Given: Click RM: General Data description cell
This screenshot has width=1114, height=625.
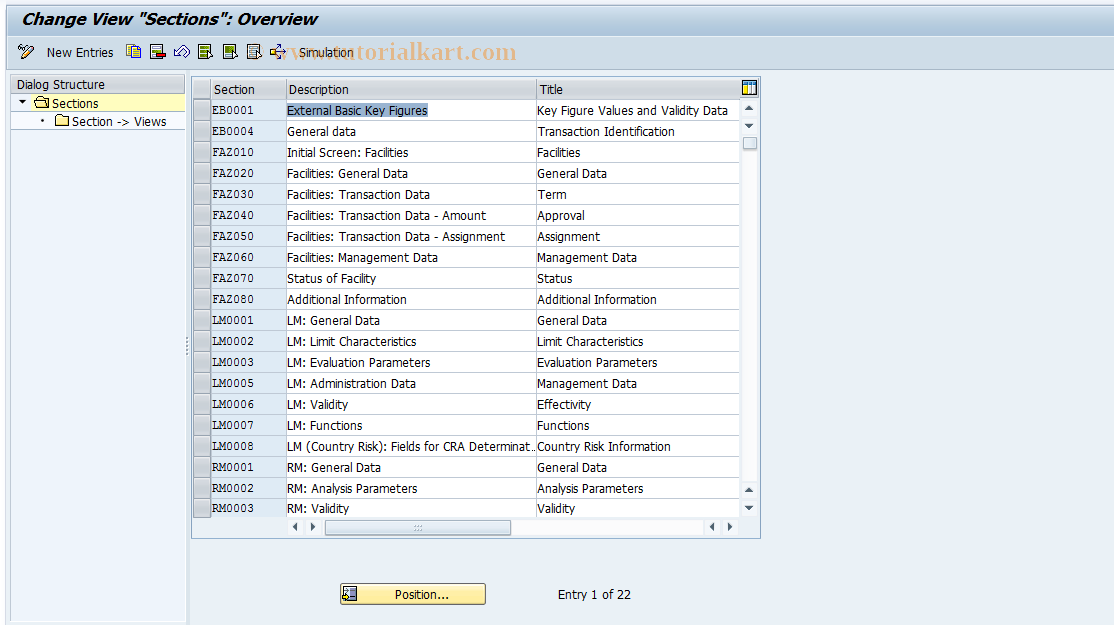Looking at the screenshot, I should click(x=411, y=467).
